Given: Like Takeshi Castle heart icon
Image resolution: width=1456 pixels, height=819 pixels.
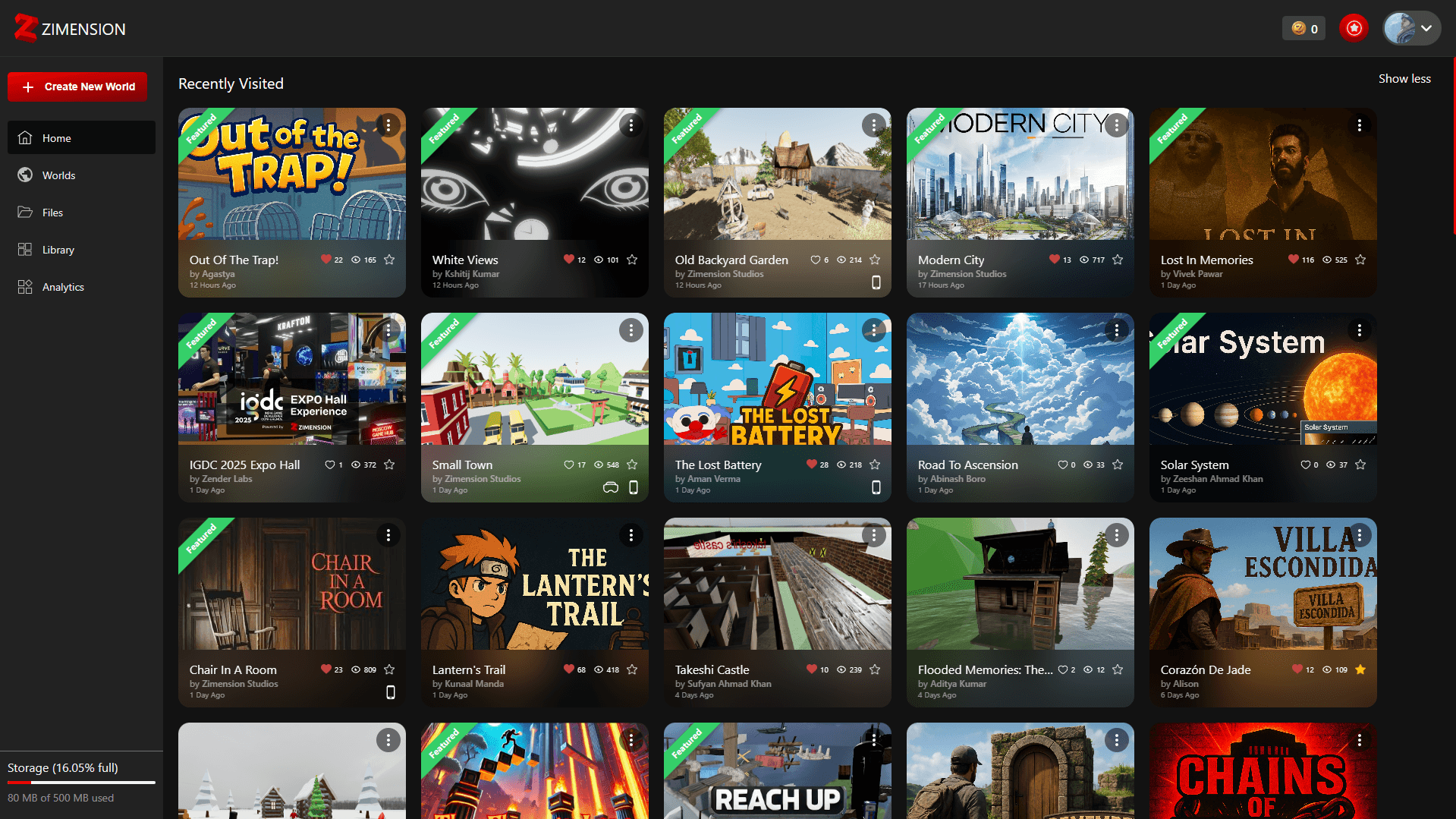Looking at the screenshot, I should [812, 669].
